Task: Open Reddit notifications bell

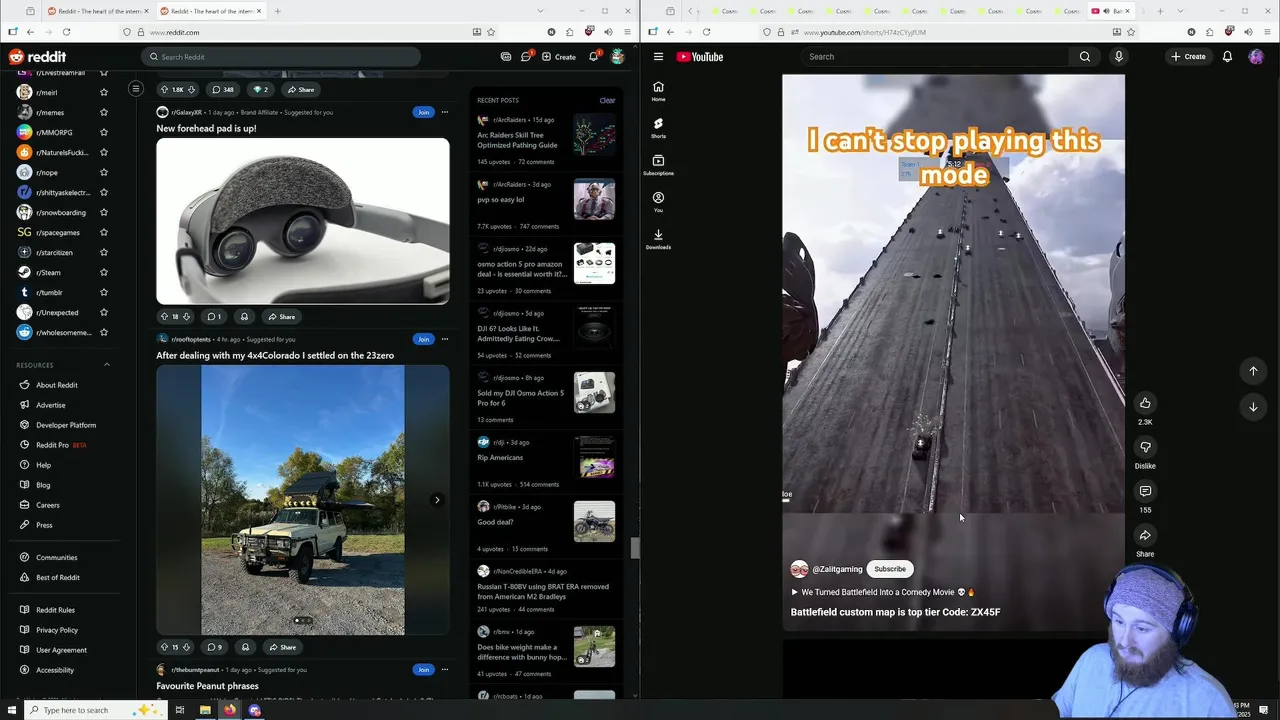Action: [x=593, y=57]
